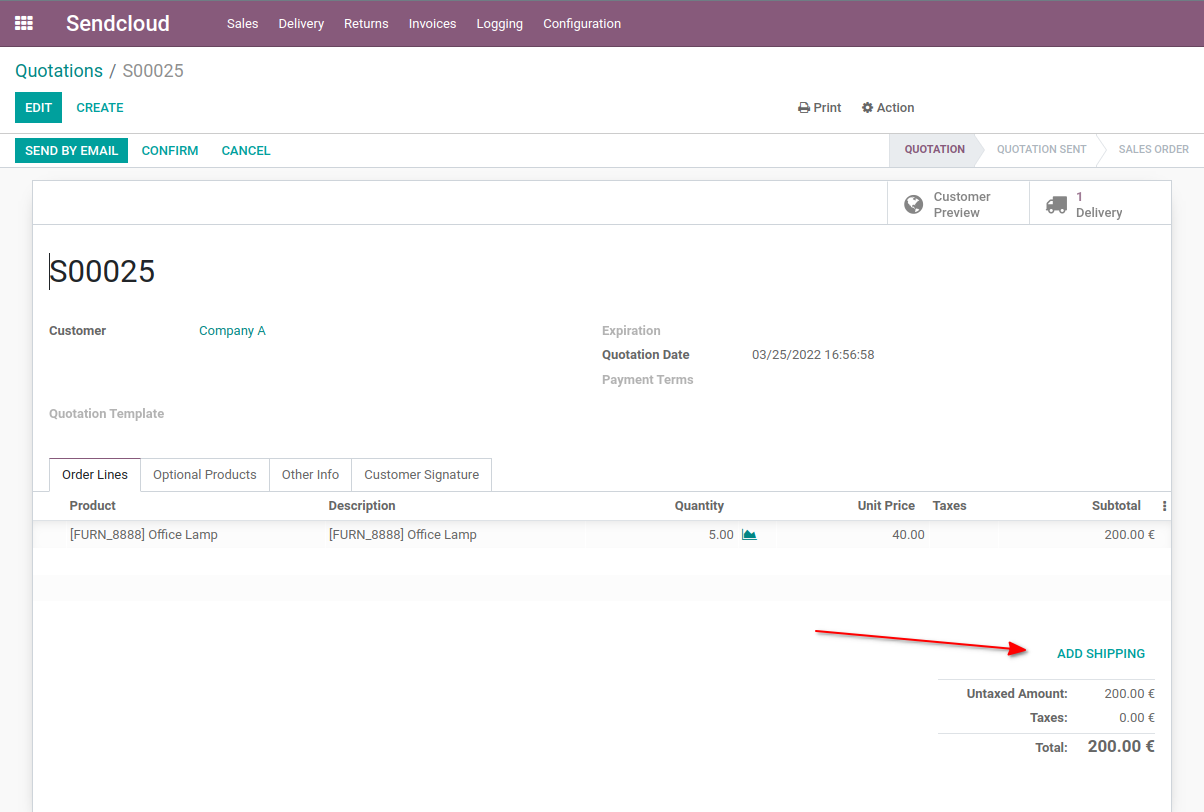Screen dimensions: 1204x812
Task: Open the 1 Delivery stat button
Action: 1100,204
